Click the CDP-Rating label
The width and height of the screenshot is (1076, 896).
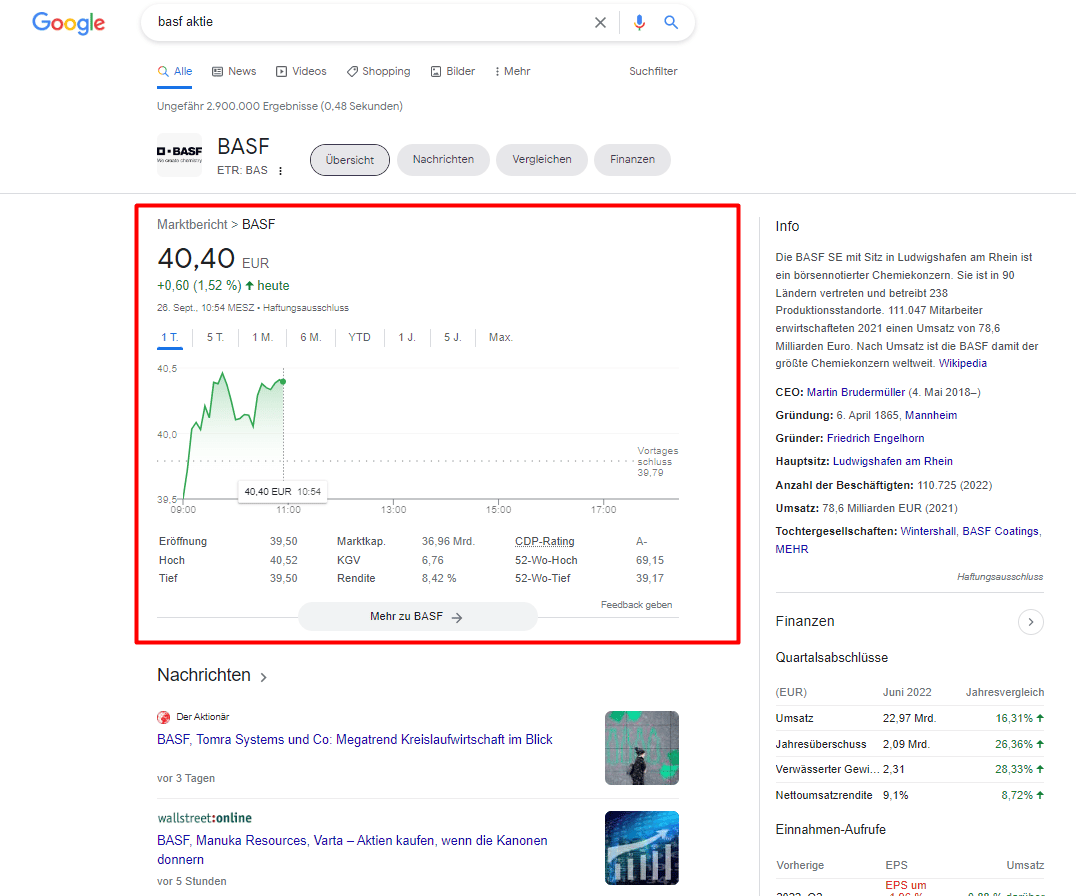coord(545,541)
